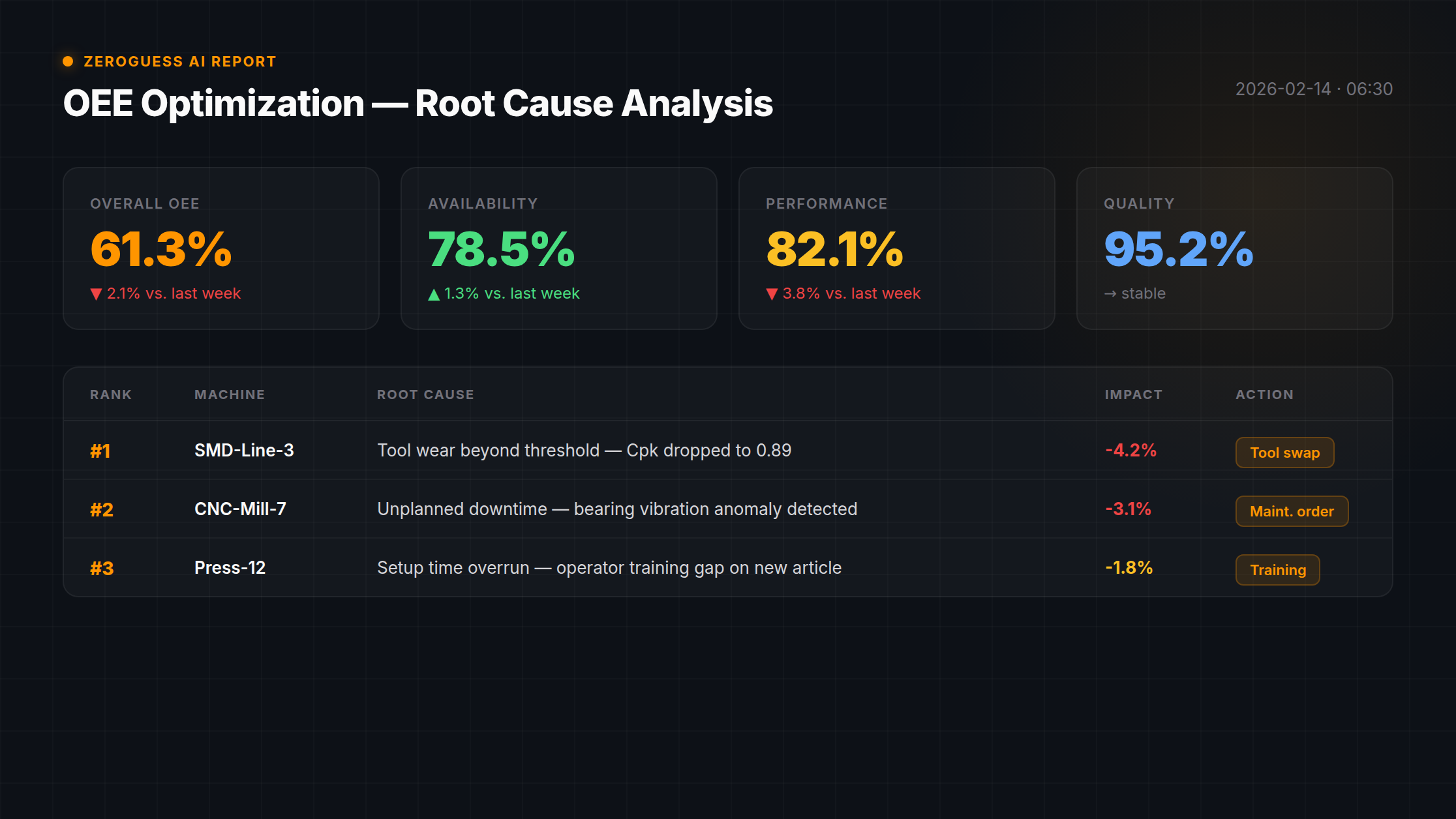Click the timestamp 2026-02-14 · 06:30

coord(1314,89)
